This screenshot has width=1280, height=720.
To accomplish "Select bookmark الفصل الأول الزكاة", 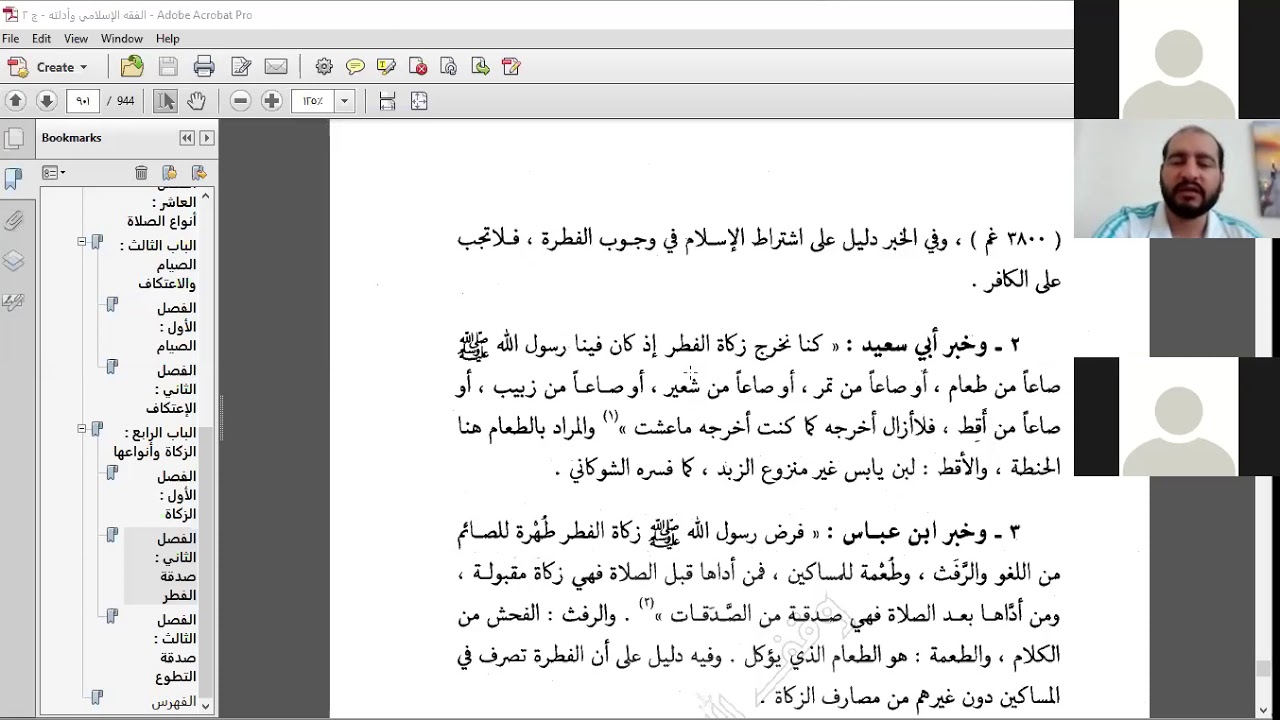I will click(x=176, y=495).
